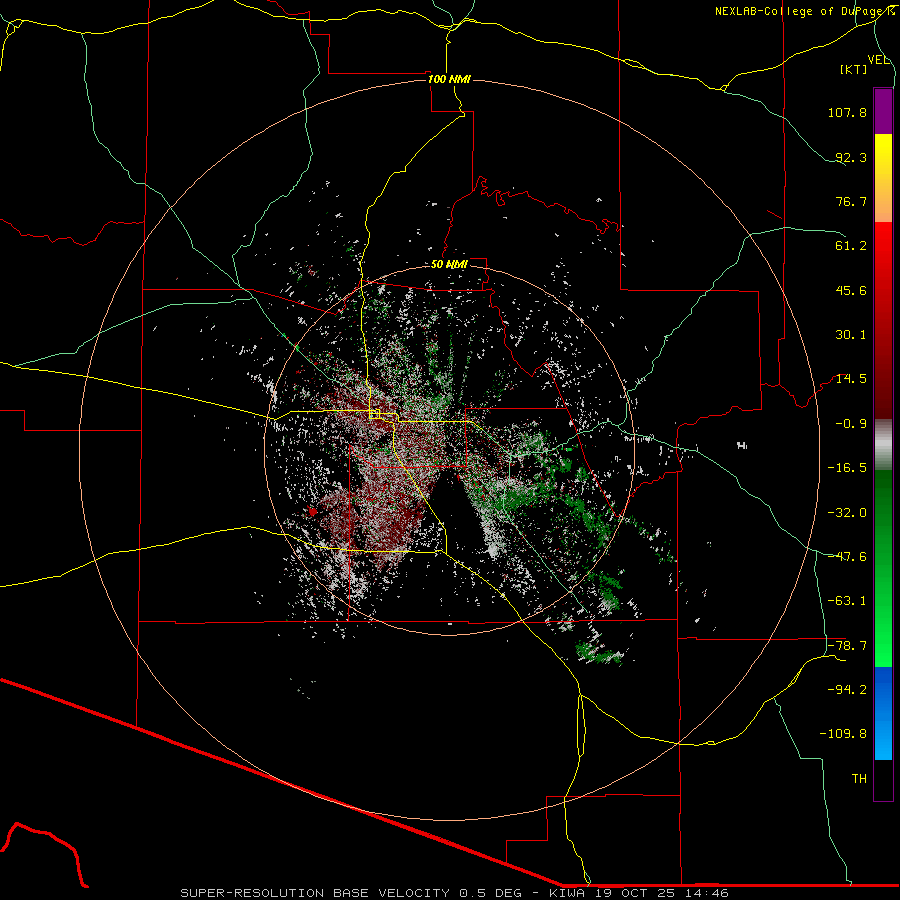Click the Super-Resolution Base Velocity caption at bottom
Screen dimensions: 900x900
coord(455,893)
